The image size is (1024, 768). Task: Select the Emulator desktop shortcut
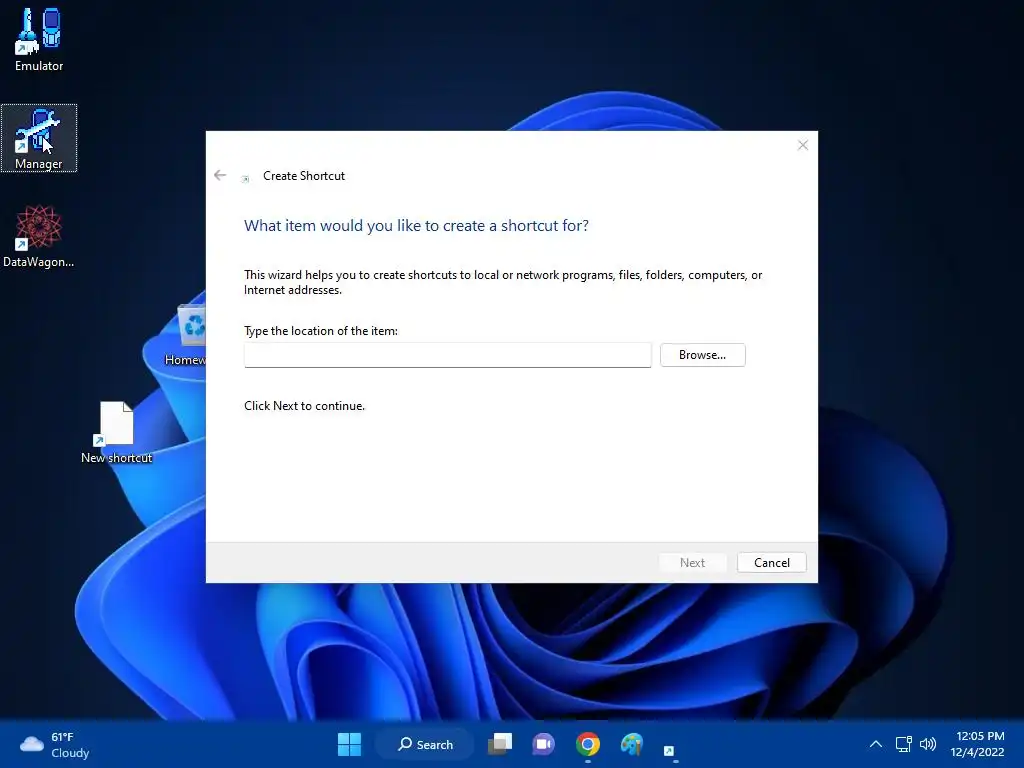pyautogui.click(x=39, y=39)
